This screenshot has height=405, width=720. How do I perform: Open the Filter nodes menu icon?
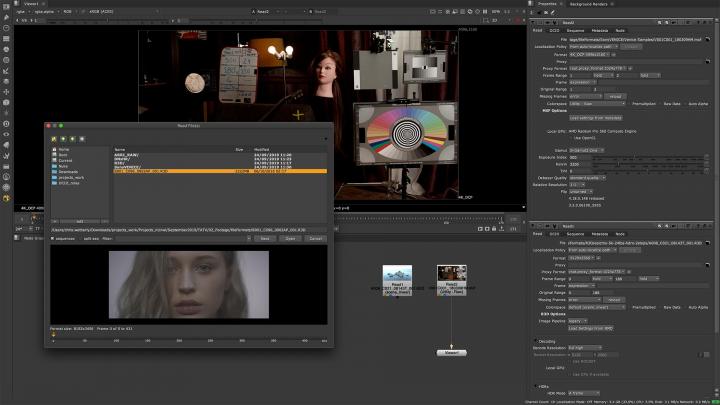pyautogui.click(x=6, y=60)
